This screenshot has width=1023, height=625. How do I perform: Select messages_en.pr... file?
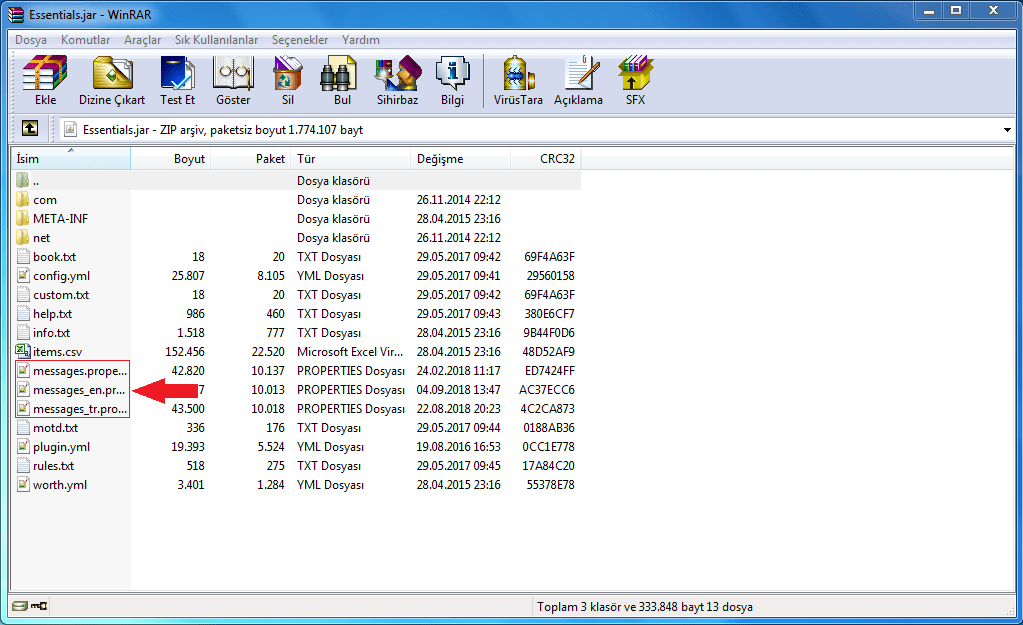point(79,389)
